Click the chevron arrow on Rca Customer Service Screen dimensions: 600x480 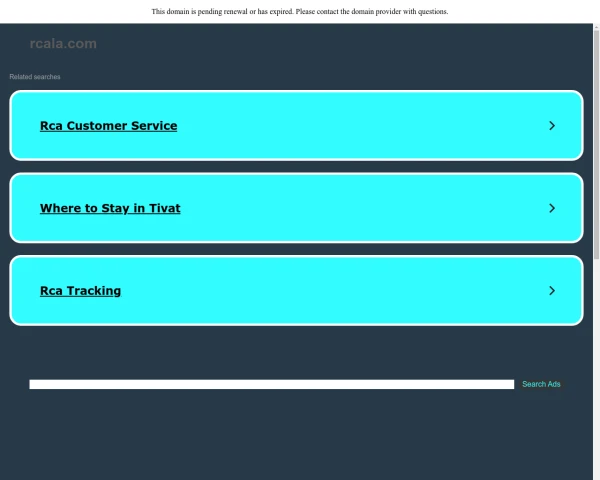(552, 126)
